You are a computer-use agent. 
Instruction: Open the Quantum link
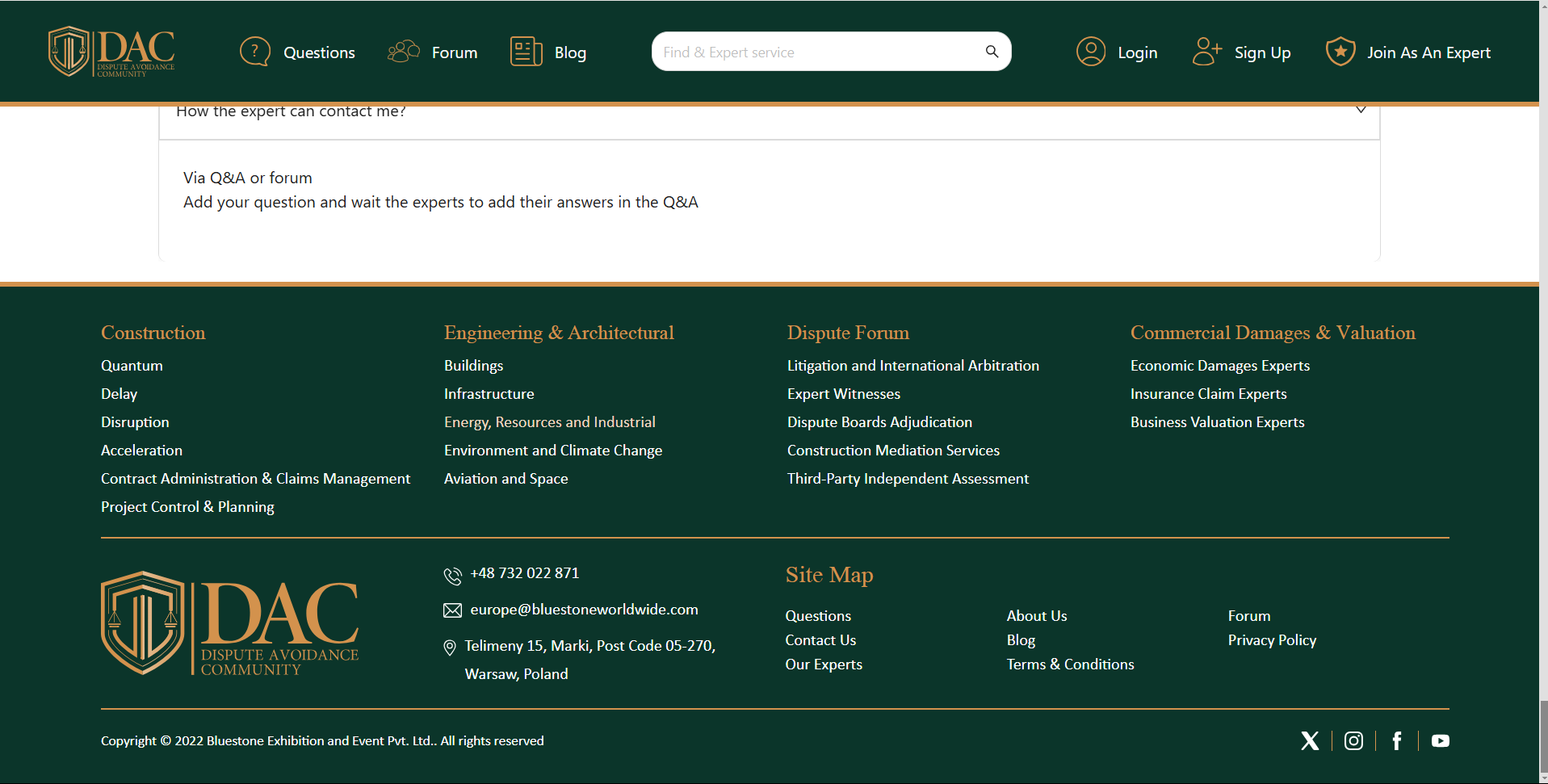click(132, 366)
